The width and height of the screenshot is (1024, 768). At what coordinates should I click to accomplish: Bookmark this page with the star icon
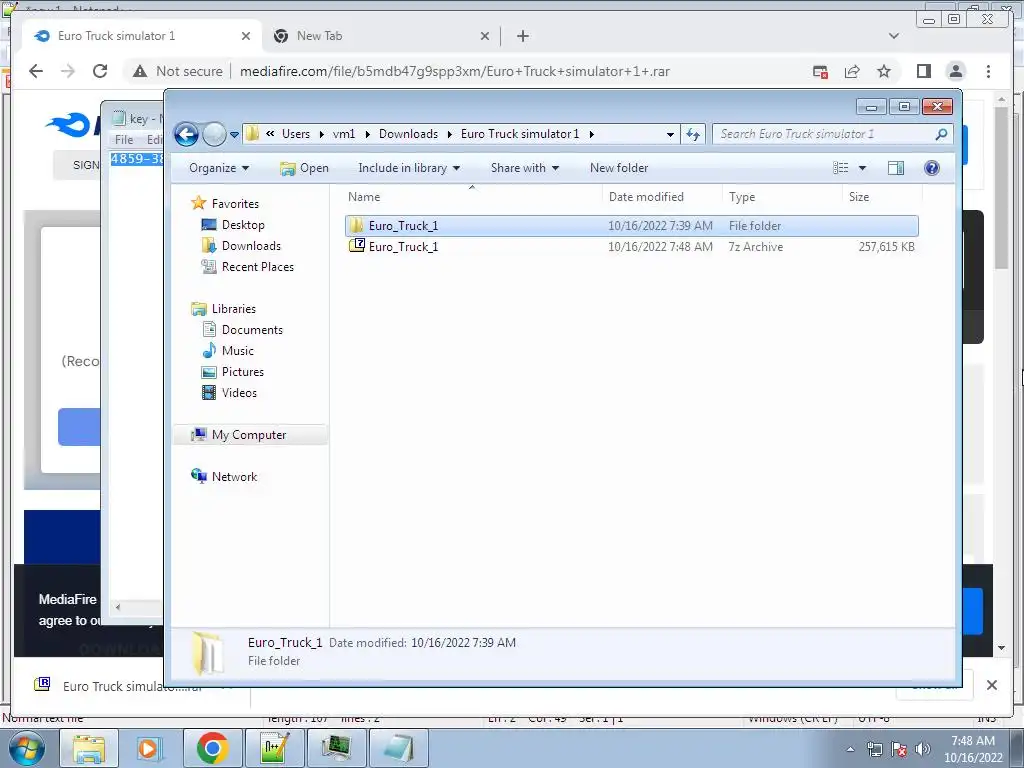coord(884,71)
